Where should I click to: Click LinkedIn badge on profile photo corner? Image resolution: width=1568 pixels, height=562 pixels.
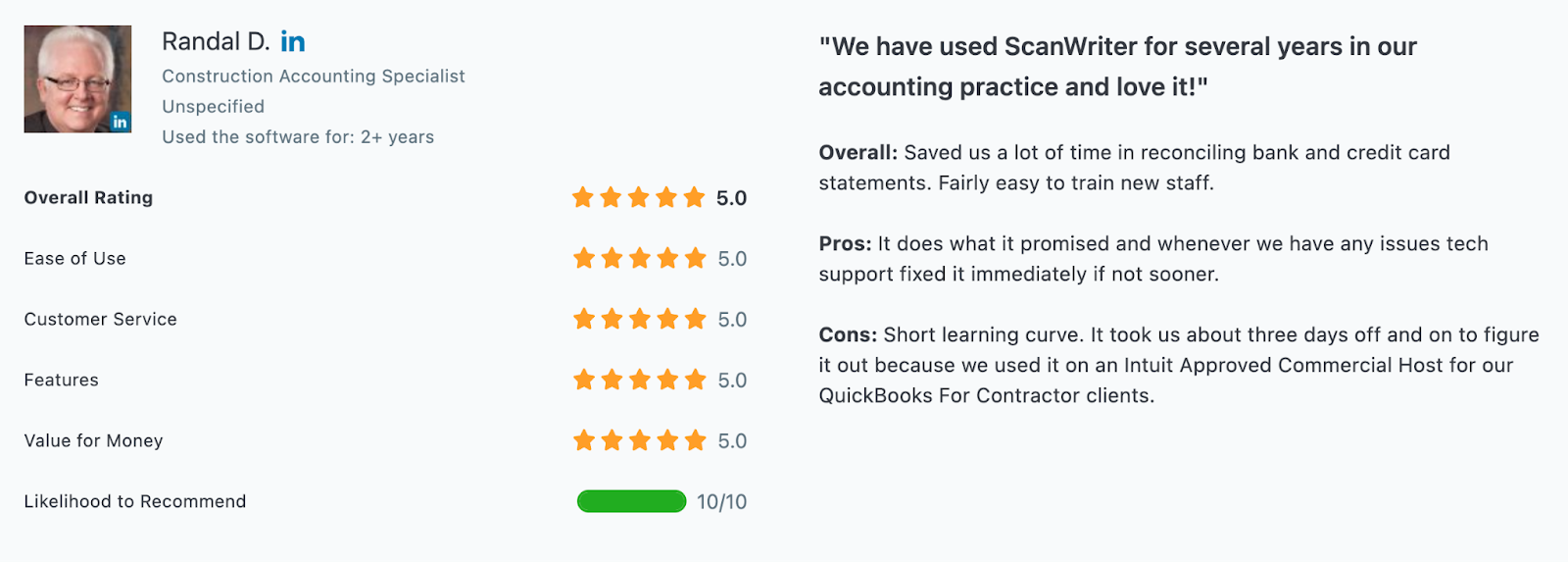[120, 122]
